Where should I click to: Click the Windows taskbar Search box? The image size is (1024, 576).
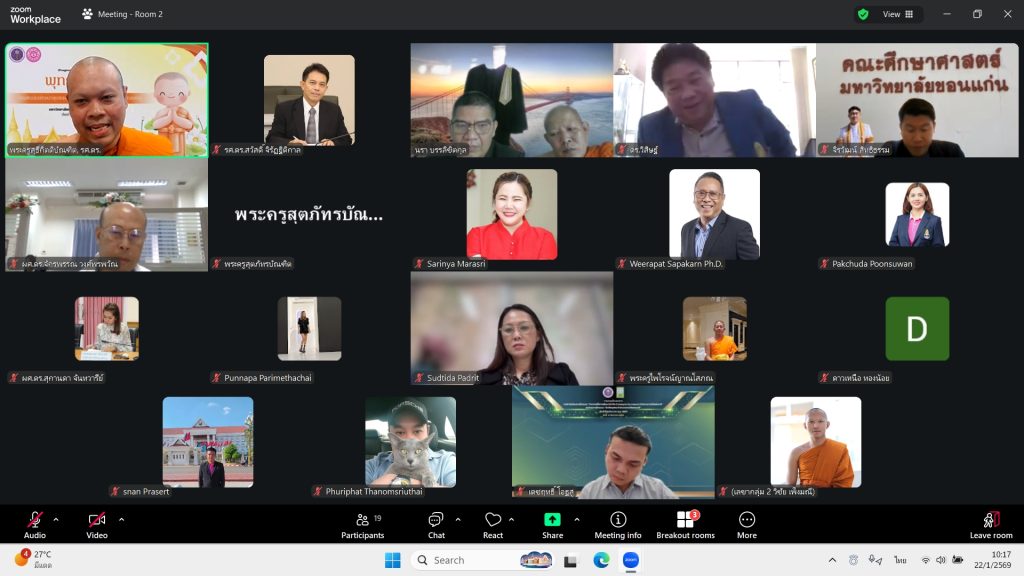click(470, 560)
